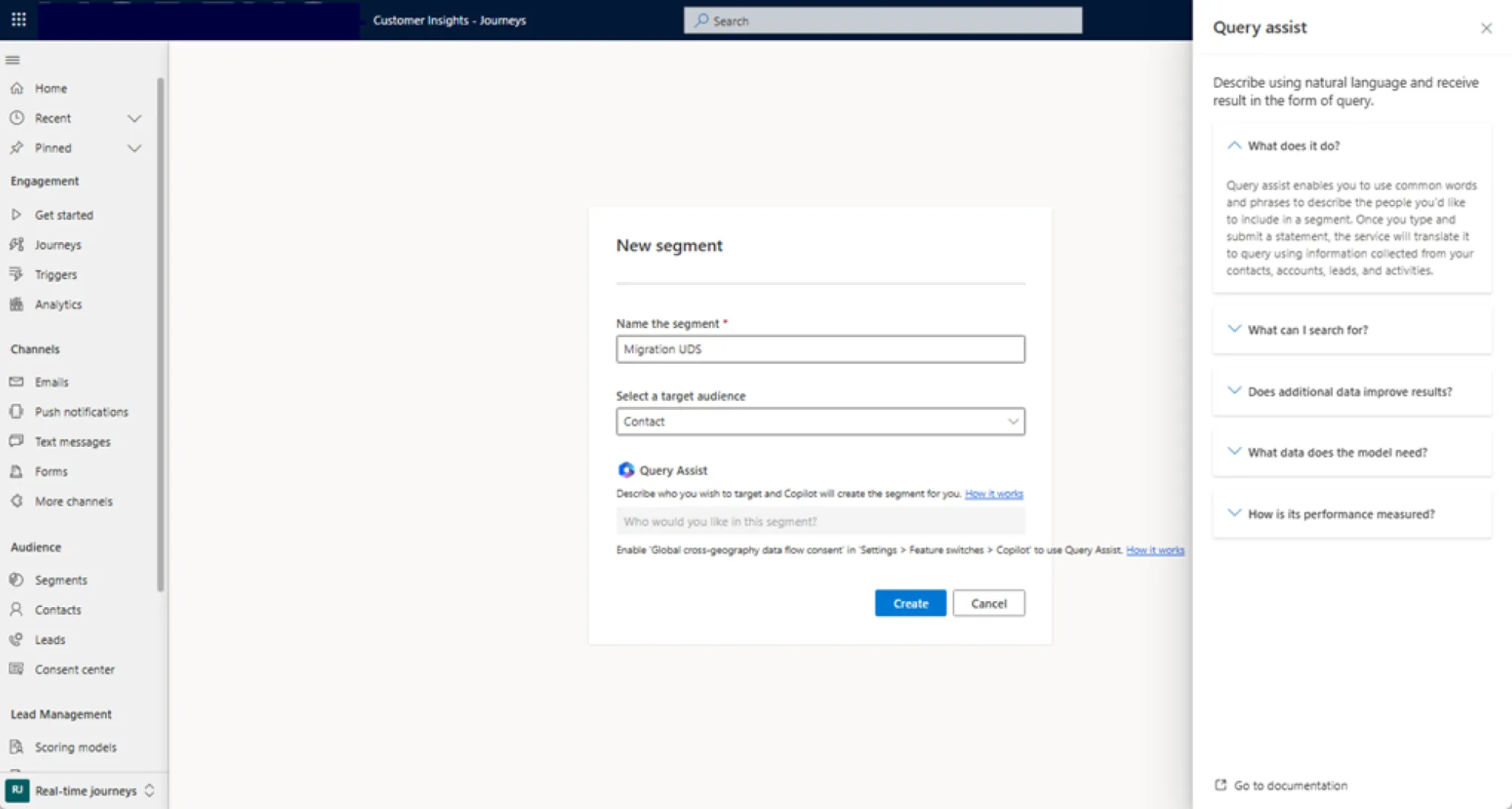
Task: Click the Customer Insights - Journeys title
Action: click(x=449, y=20)
